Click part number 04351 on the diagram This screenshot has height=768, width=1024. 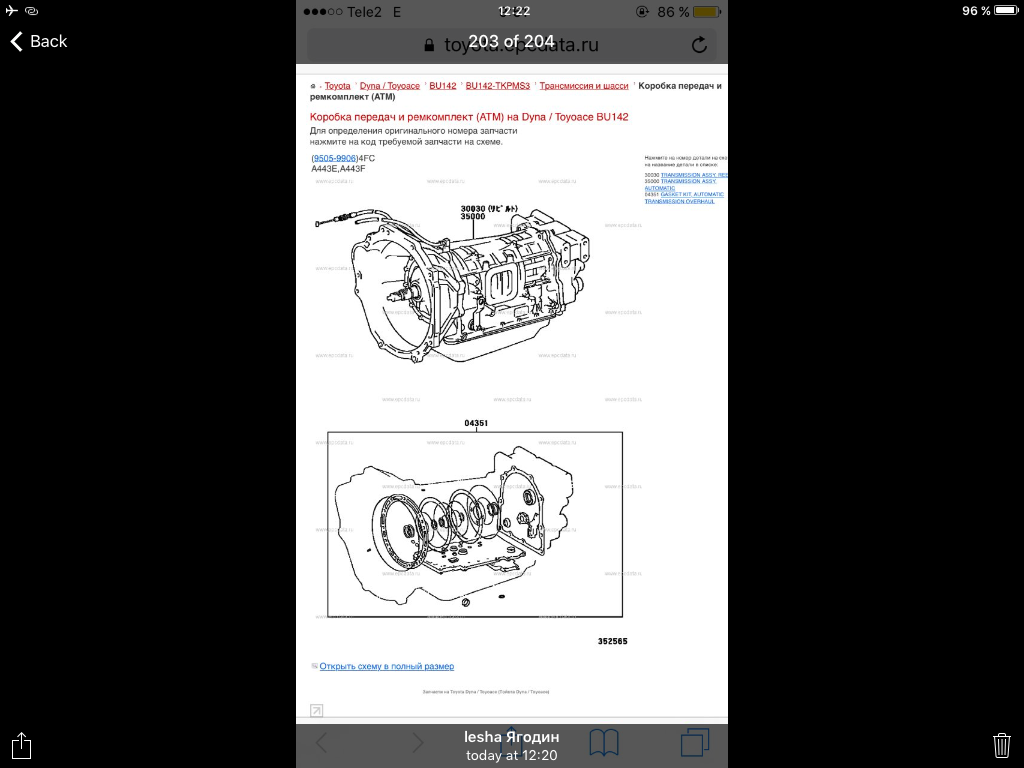point(475,423)
